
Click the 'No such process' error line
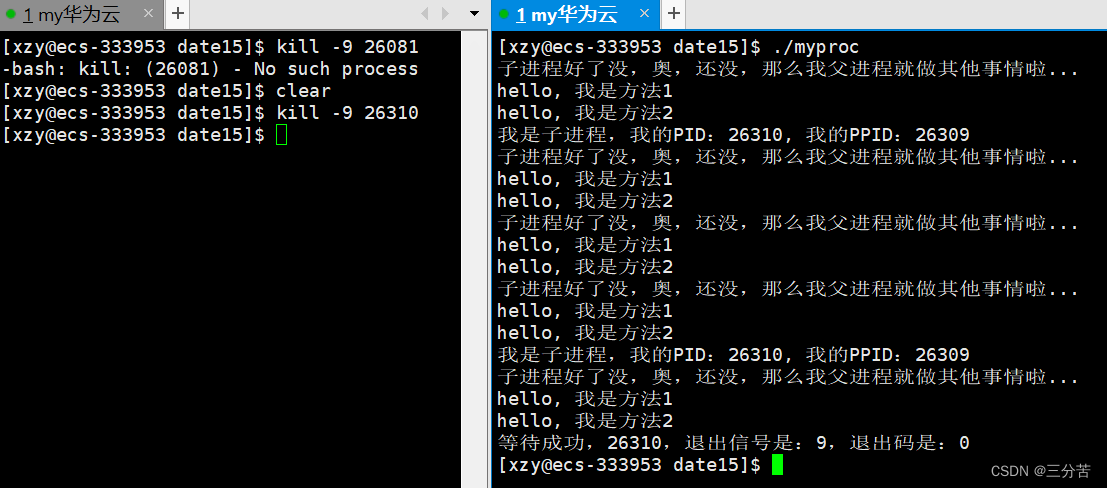tap(210, 69)
